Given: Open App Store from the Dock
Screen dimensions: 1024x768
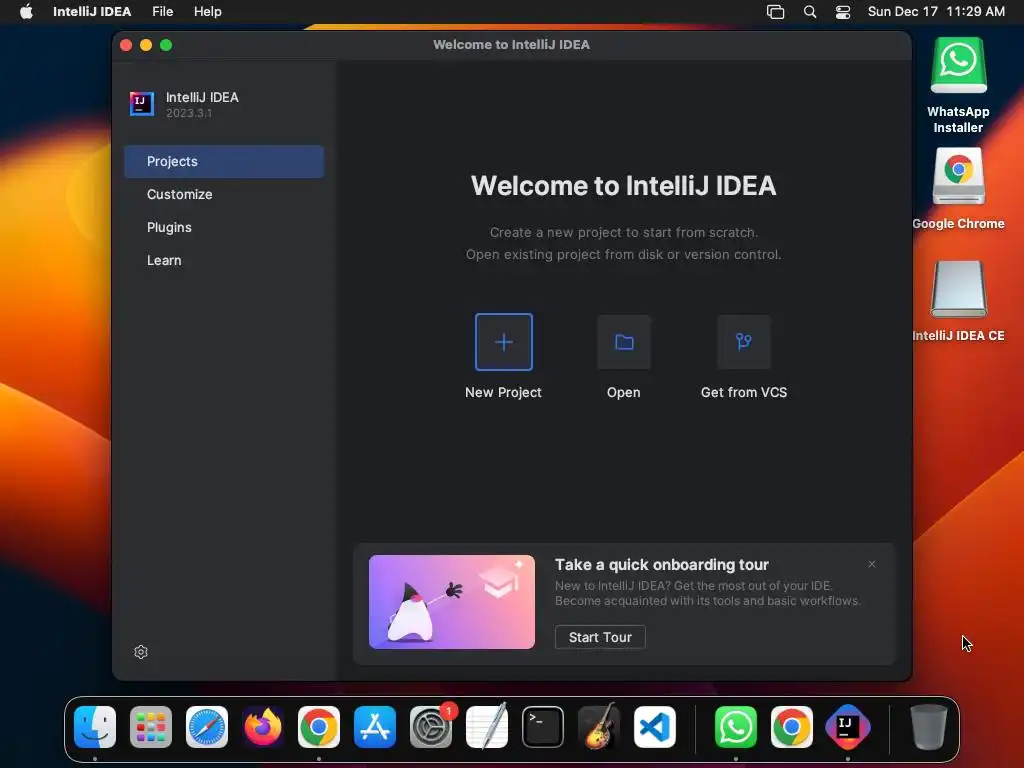Looking at the screenshot, I should tap(375, 727).
